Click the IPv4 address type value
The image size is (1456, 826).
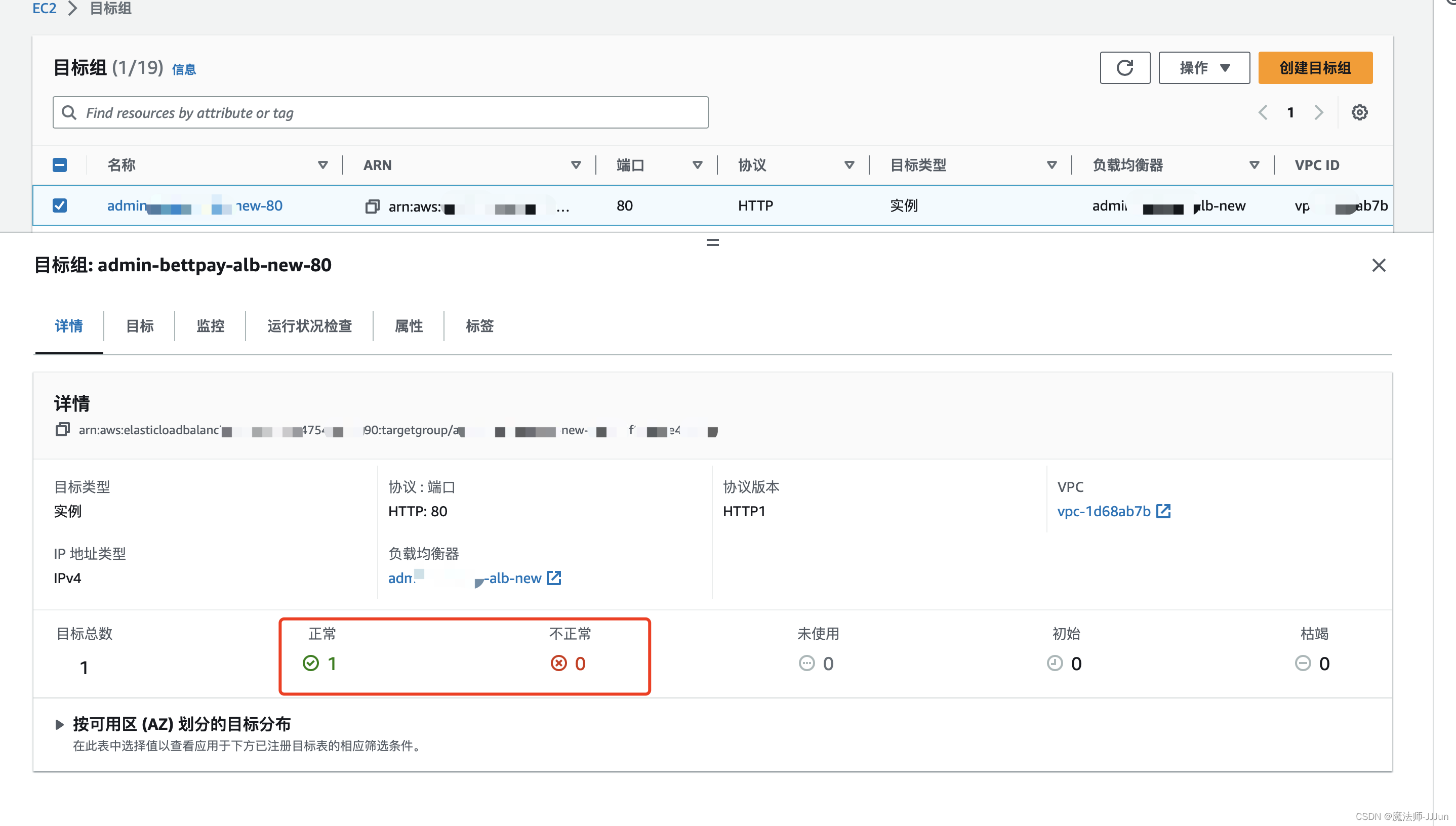67,578
